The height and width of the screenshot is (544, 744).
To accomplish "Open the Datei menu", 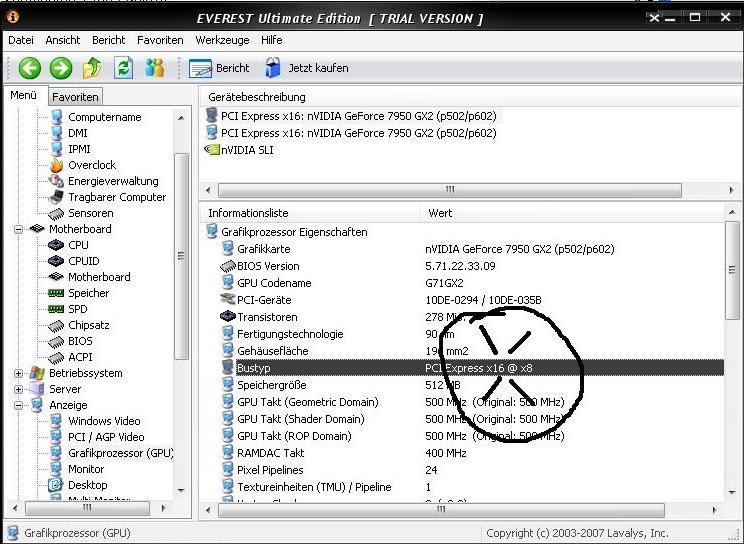I will [x=21, y=40].
